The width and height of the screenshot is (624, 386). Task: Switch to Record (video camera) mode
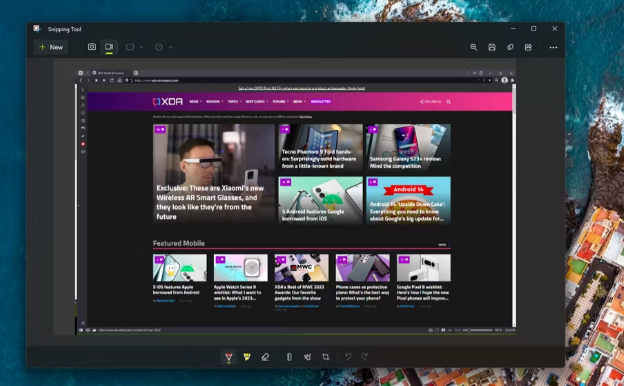pyautogui.click(x=109, y=47)
